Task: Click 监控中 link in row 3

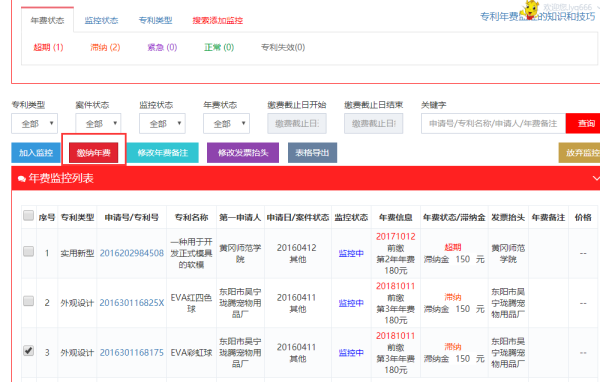Action: click(351, 353)
